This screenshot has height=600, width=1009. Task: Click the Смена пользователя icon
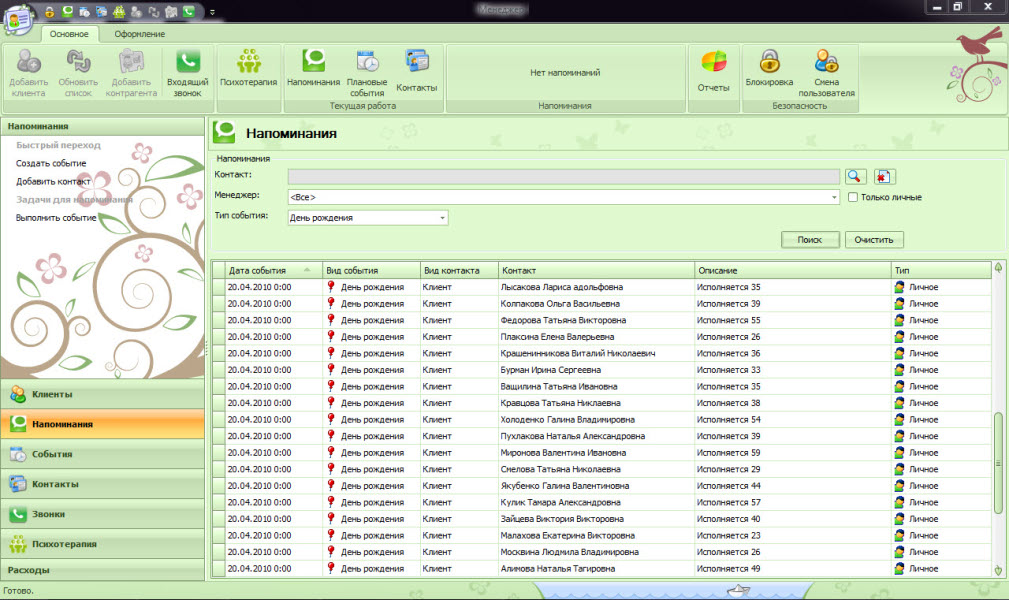coord(826,62)
